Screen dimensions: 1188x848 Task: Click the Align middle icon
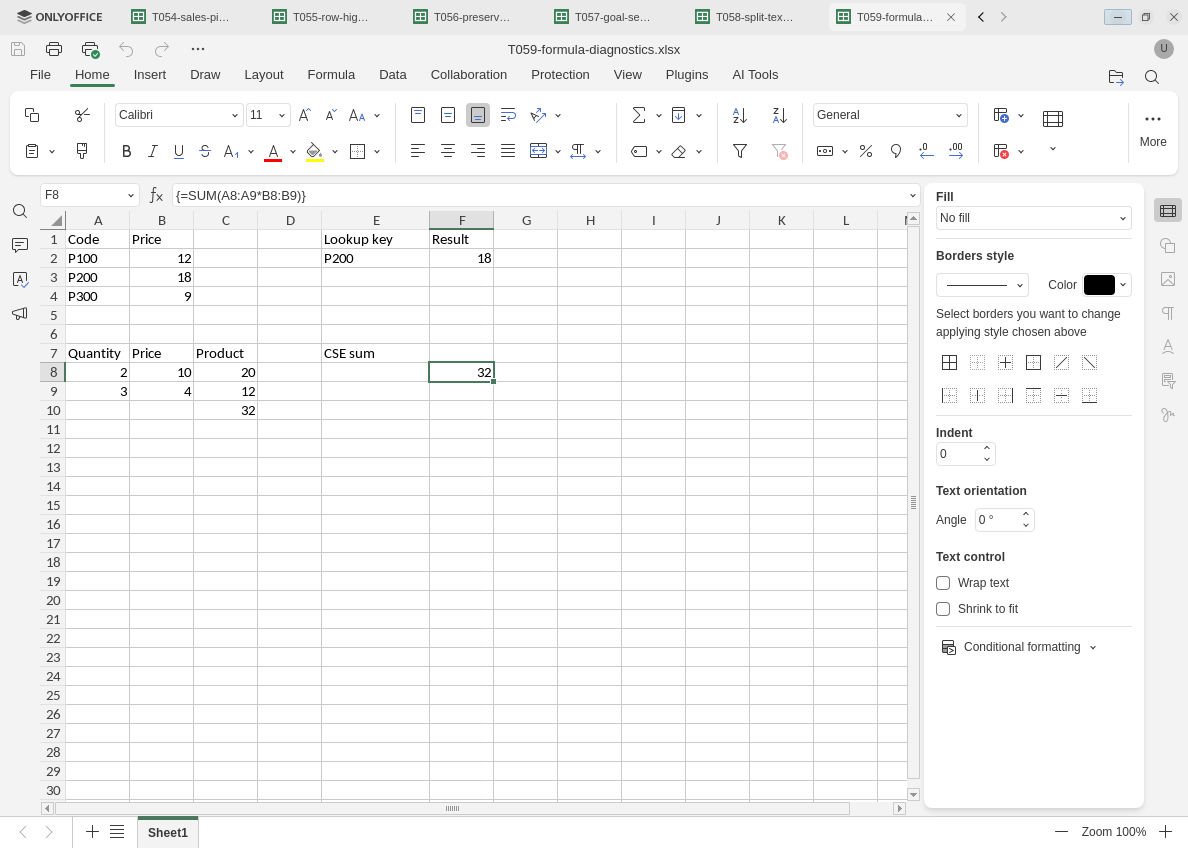(x=448, y=115)
